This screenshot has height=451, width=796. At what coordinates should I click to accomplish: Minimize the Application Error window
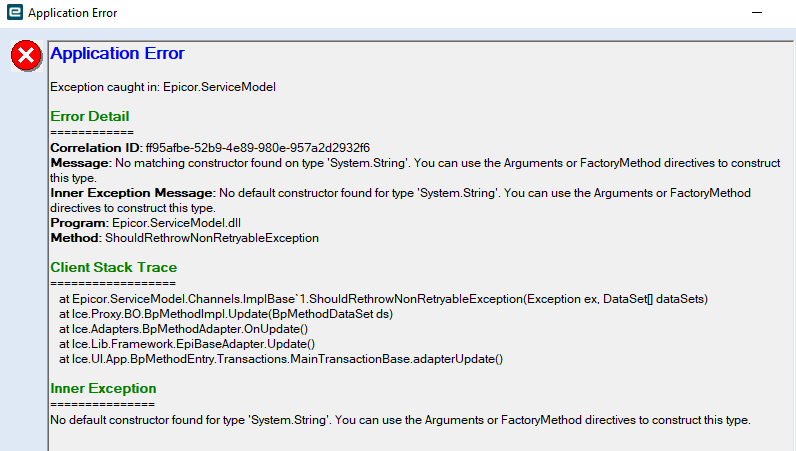757,12
